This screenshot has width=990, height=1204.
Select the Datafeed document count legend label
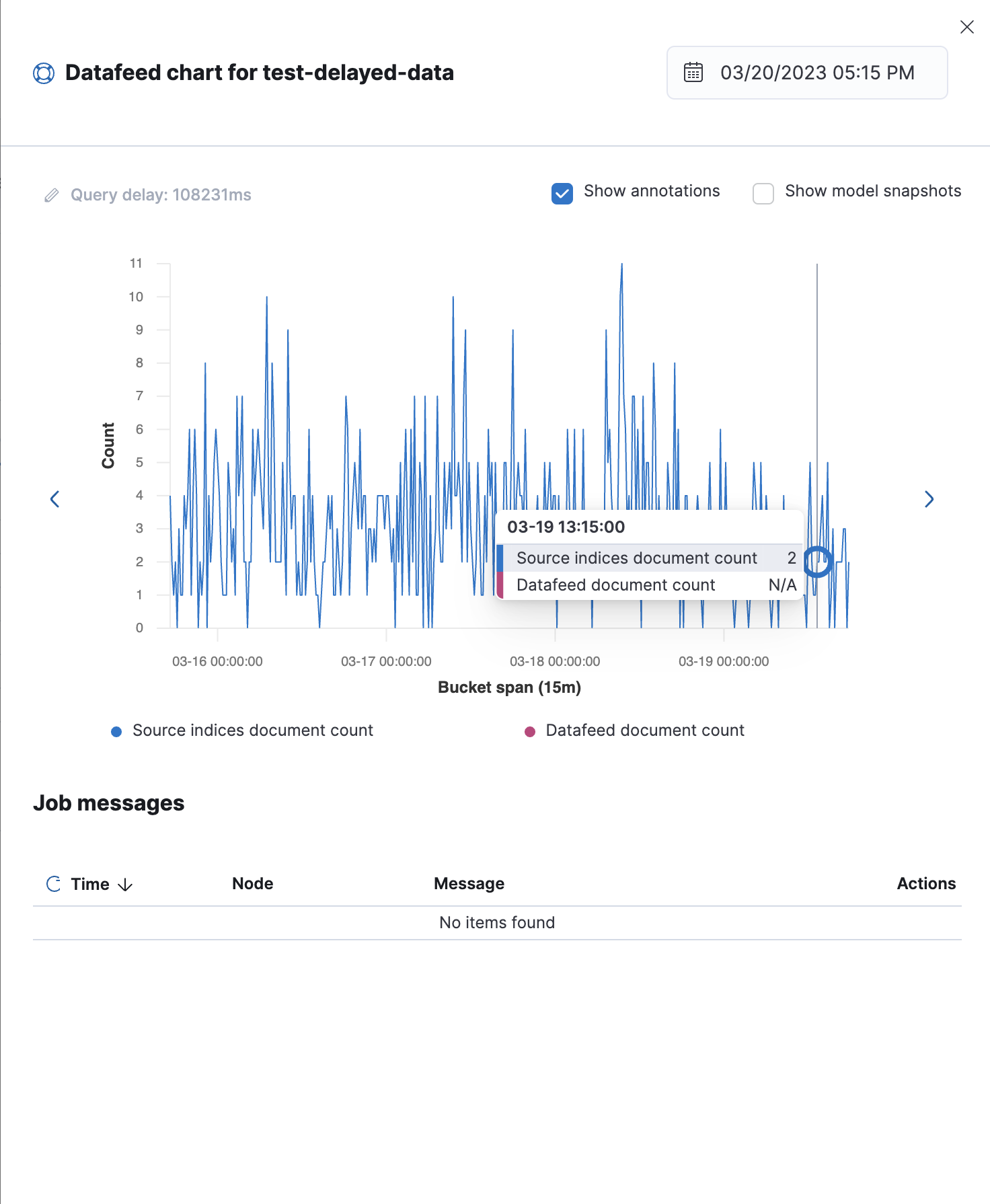pyautogui.click(x=644, y=730)
